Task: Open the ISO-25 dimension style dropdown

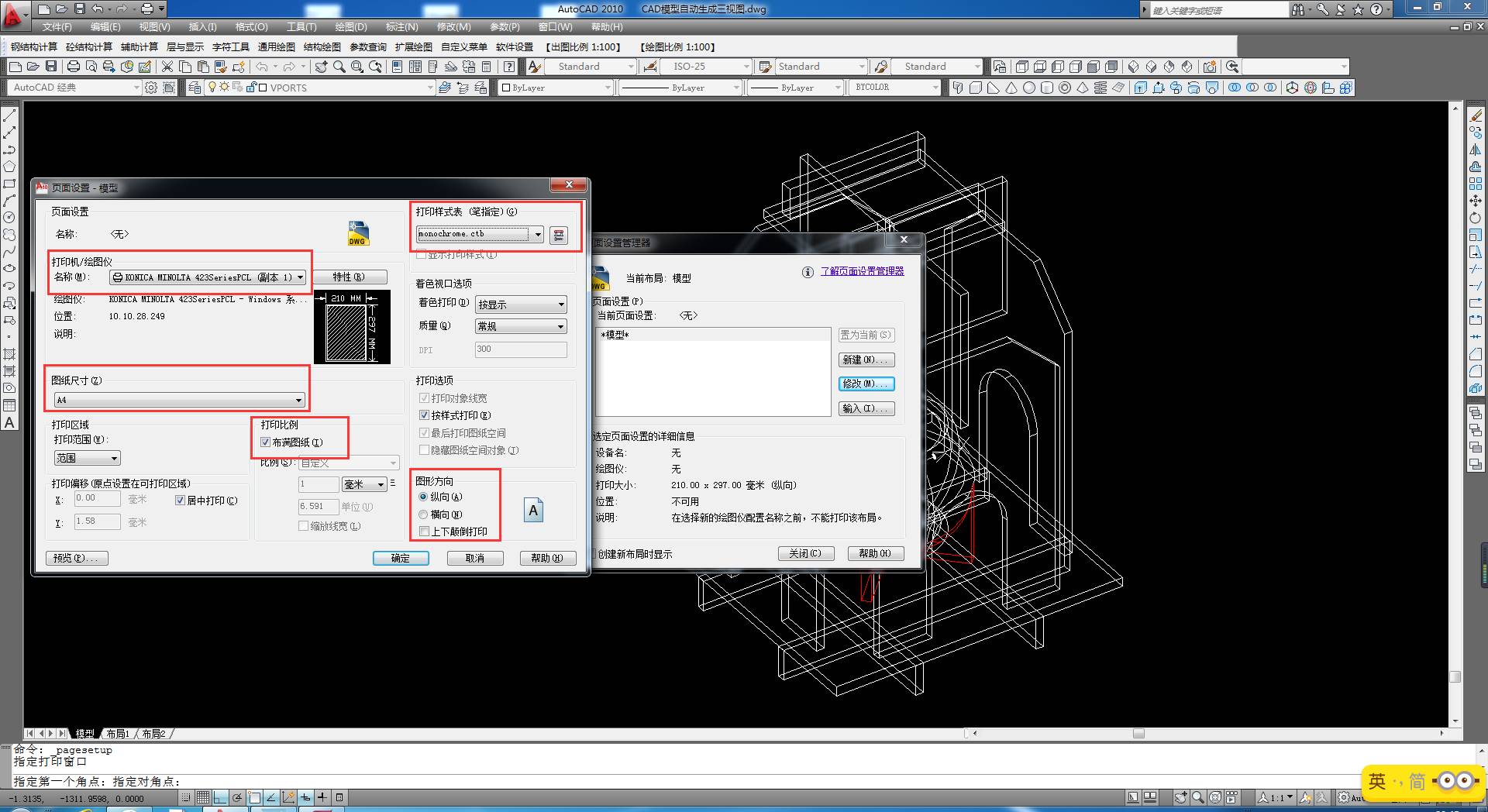Action: click(706, 67)
